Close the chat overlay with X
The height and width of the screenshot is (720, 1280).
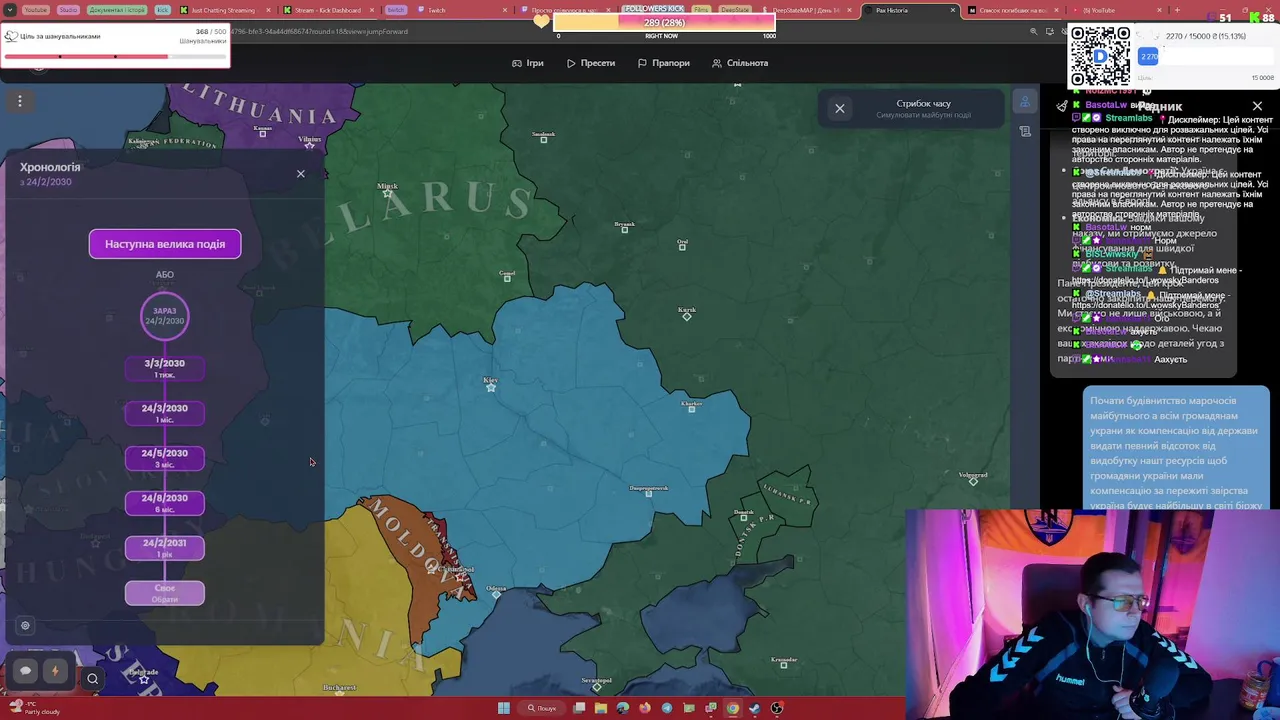[1257, 106]
